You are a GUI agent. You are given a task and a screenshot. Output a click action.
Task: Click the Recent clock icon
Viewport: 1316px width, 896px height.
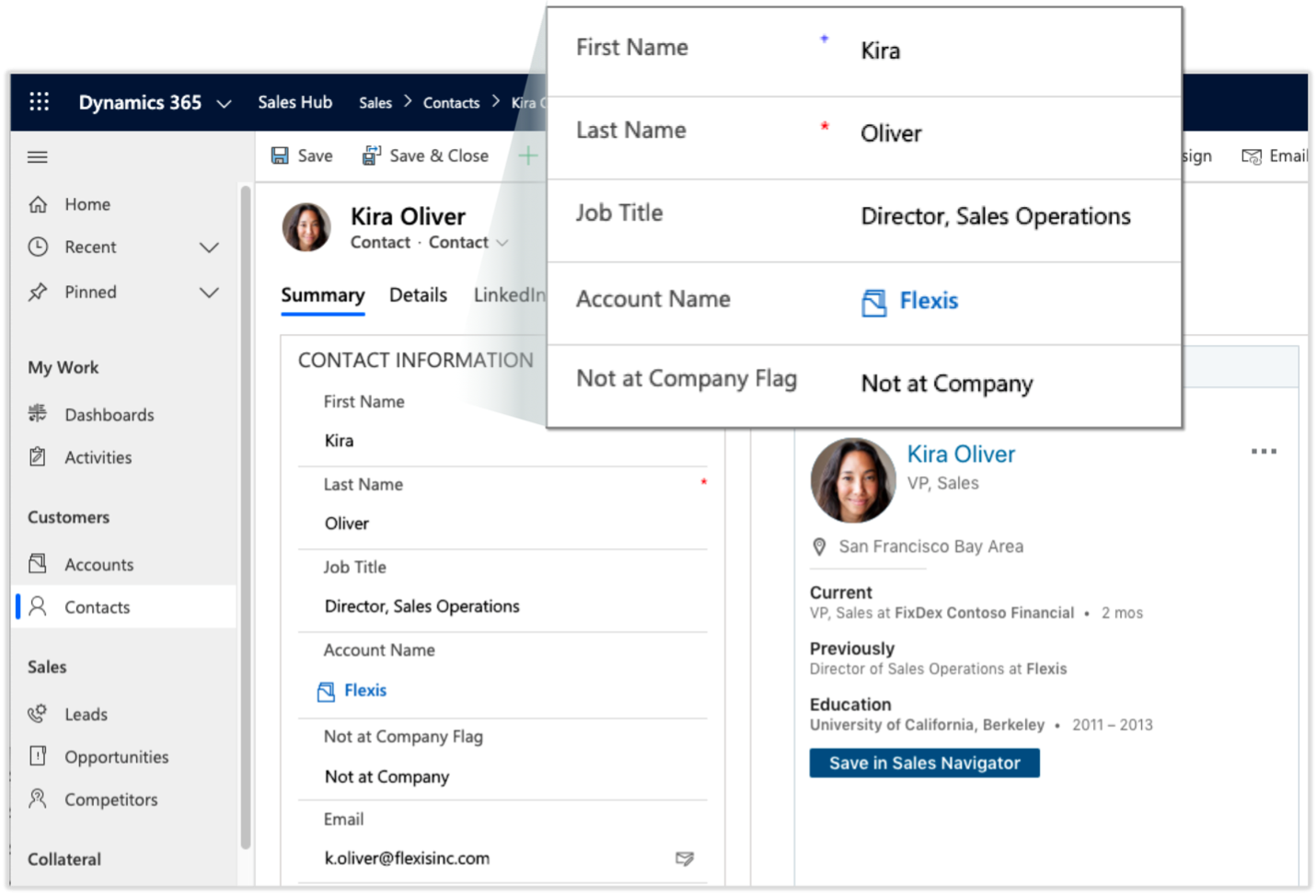(38, 247)
